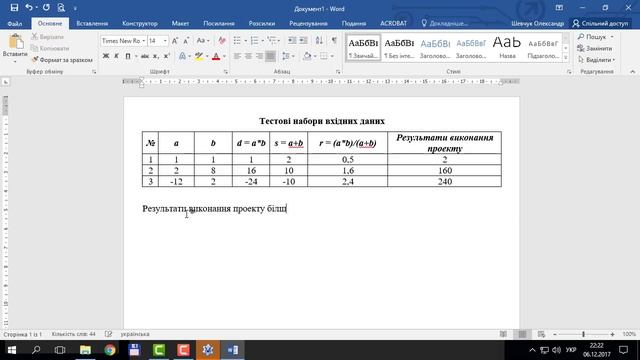Click the Копіювати copy button
640x360 pixels.
pos(51,48)
